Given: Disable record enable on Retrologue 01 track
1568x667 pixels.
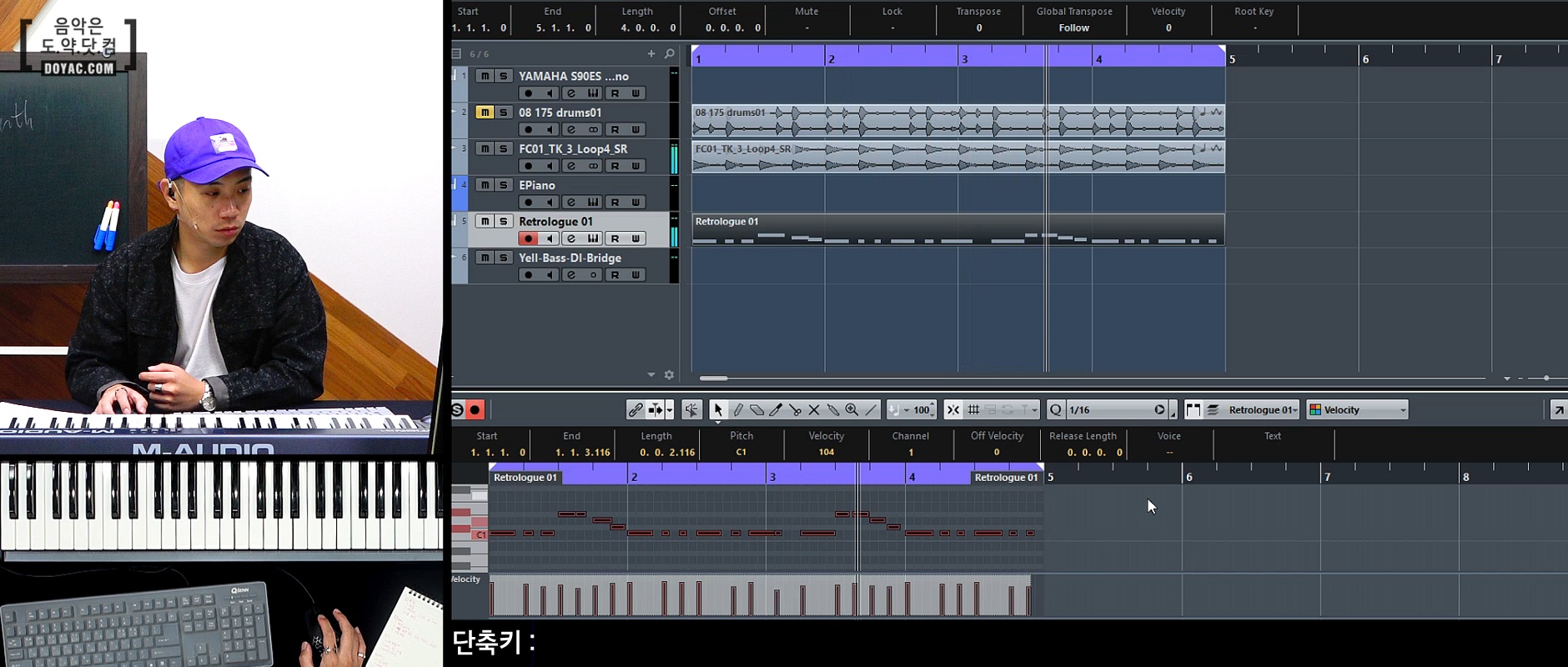Looking at the screenshot, I should [x=528, y=238].
